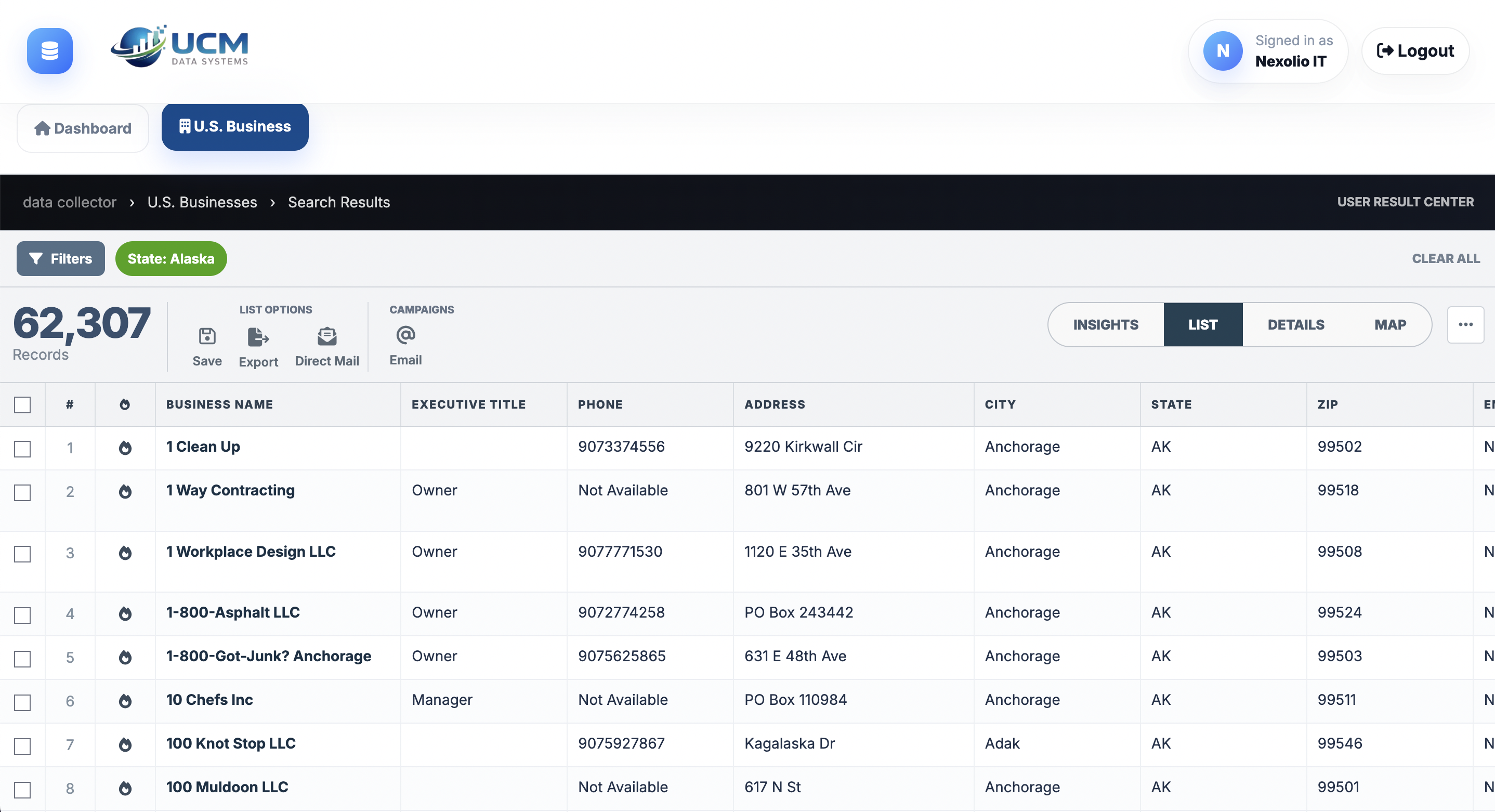
Task: Select the 100 Knot Stop LLC checkbox
Action: pyautogui.click(x=22, y=745)
